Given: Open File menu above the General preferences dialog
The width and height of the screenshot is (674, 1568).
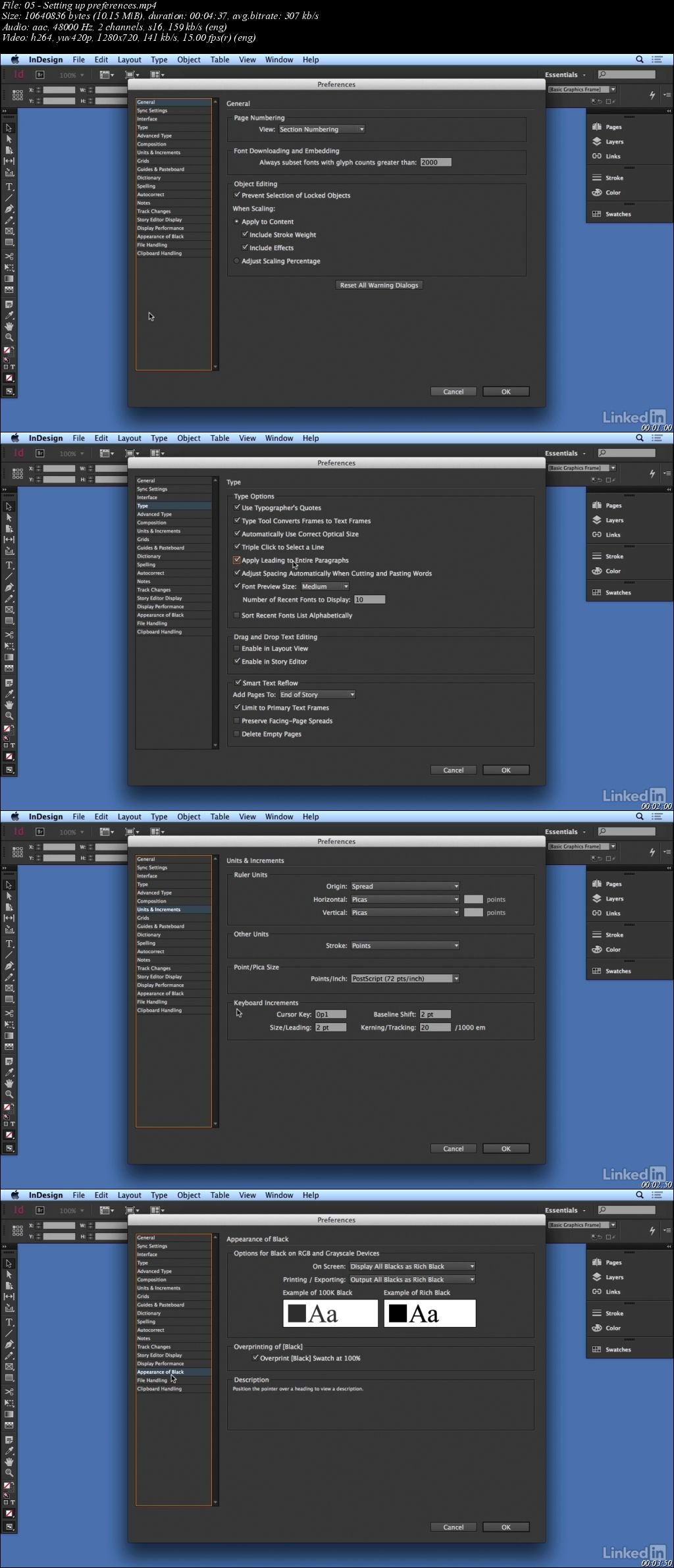Looking at the screenshot, I should (78, 59).
